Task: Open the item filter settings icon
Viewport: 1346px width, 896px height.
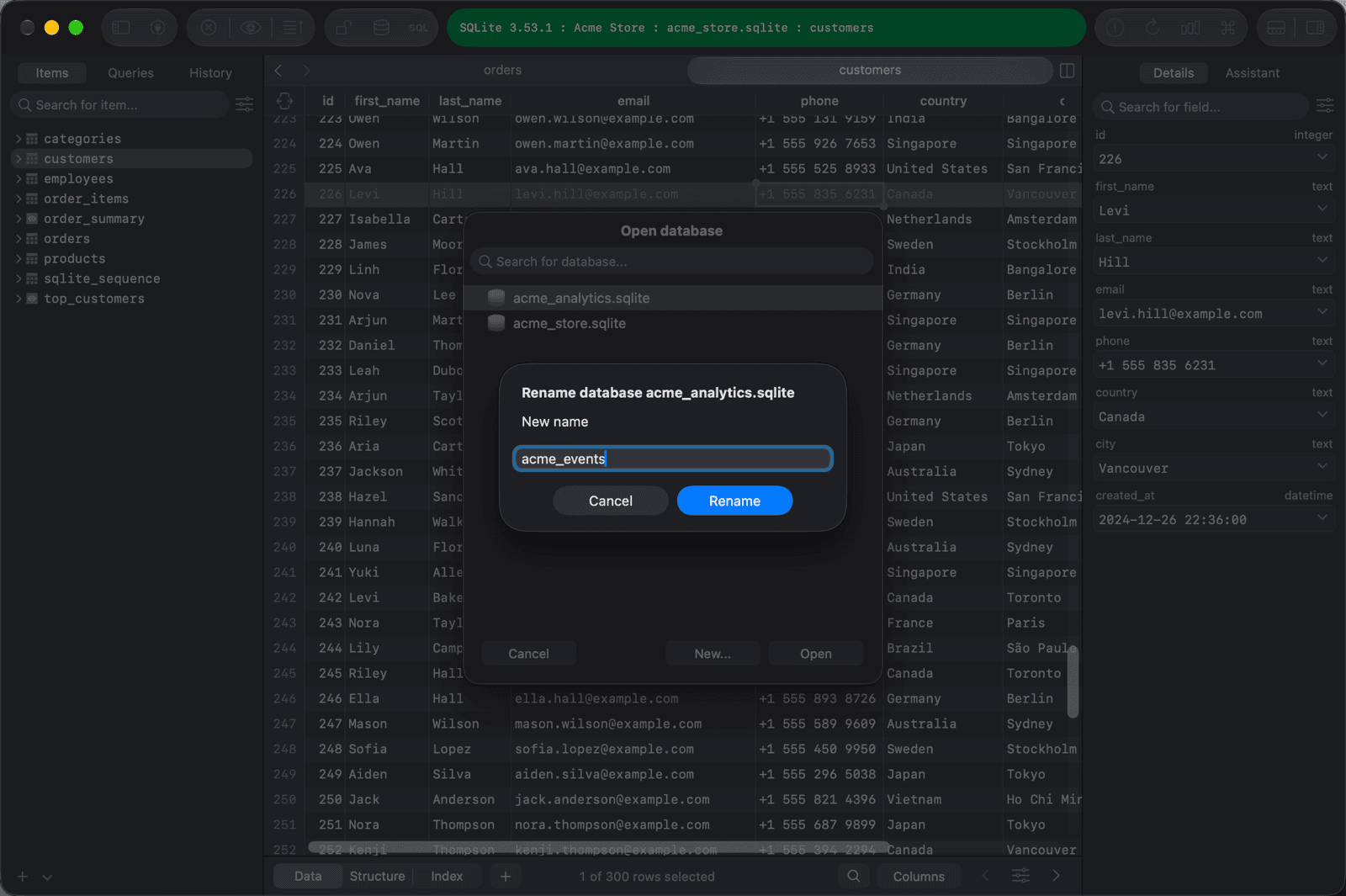Action: 245,104
